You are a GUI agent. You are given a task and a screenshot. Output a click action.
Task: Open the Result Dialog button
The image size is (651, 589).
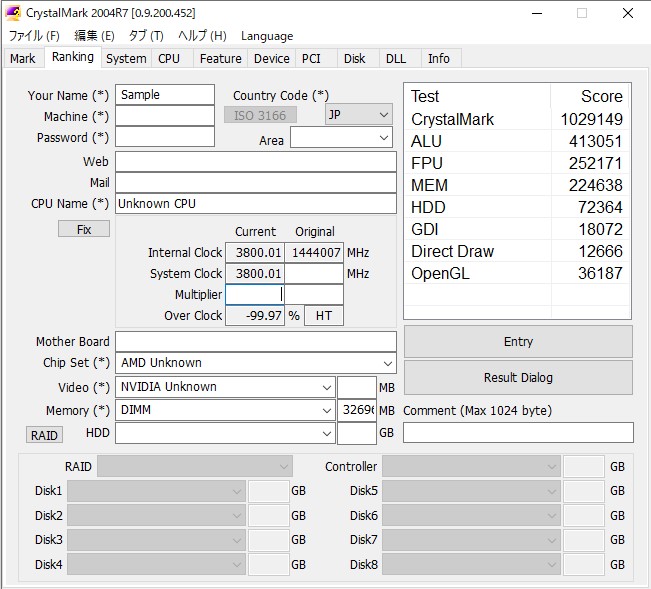click(x=518, y=377)
